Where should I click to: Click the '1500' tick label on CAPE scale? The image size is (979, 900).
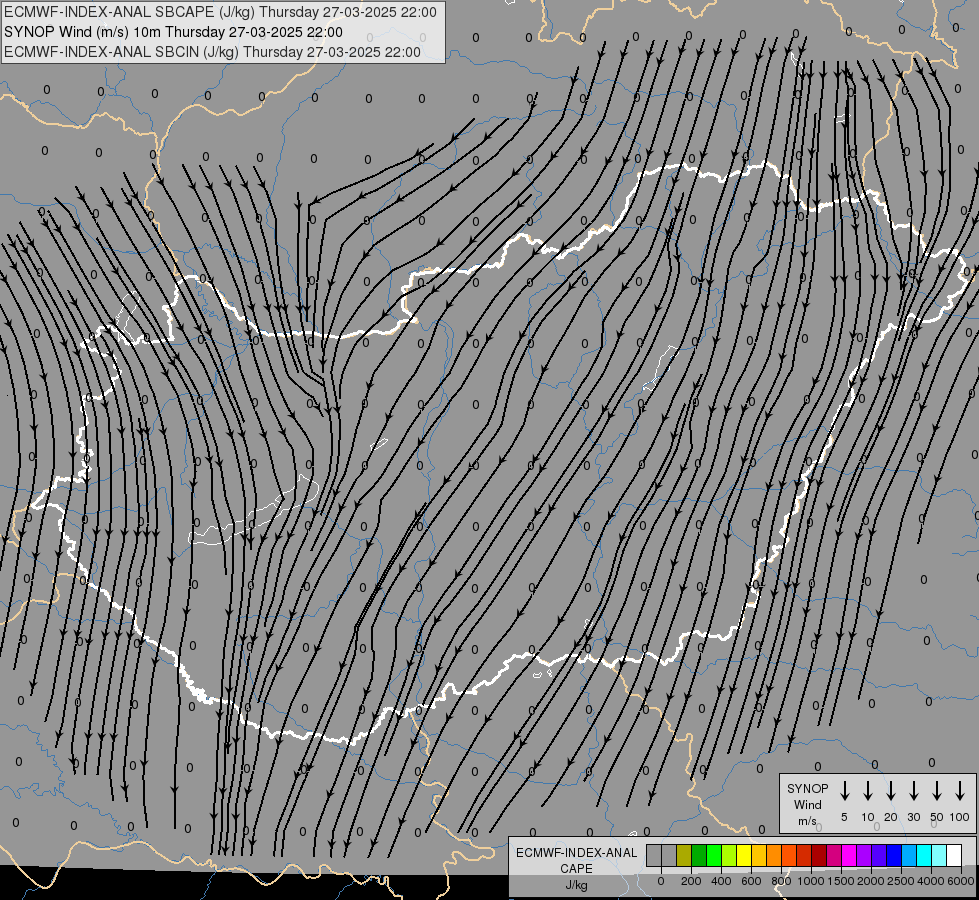tap(840, 881)
